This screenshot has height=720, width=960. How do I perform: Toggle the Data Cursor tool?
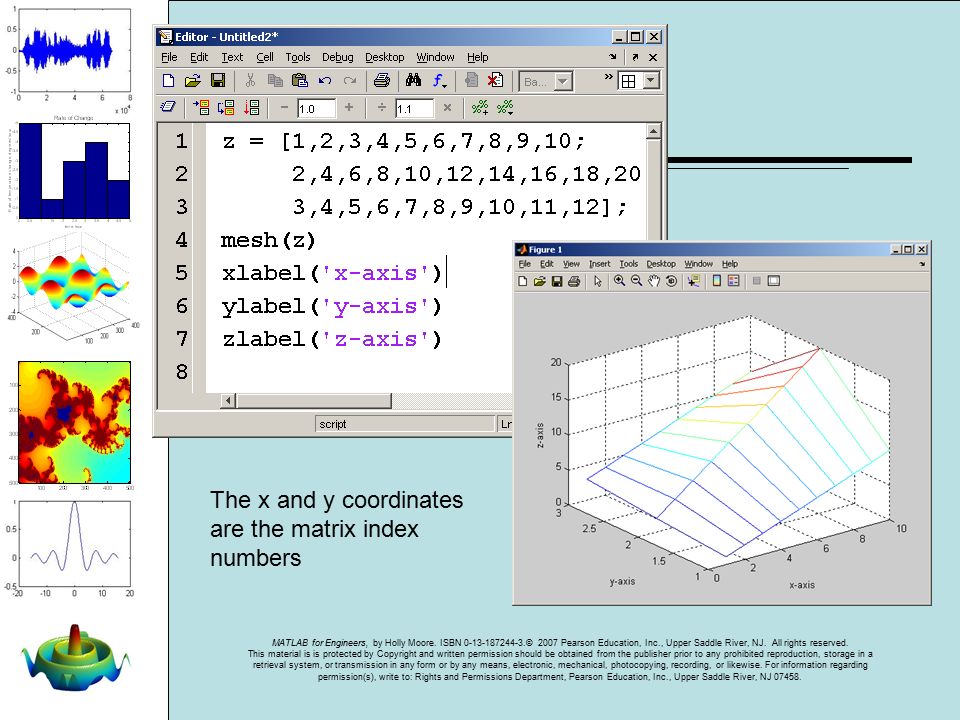click(x=693, y=281)
